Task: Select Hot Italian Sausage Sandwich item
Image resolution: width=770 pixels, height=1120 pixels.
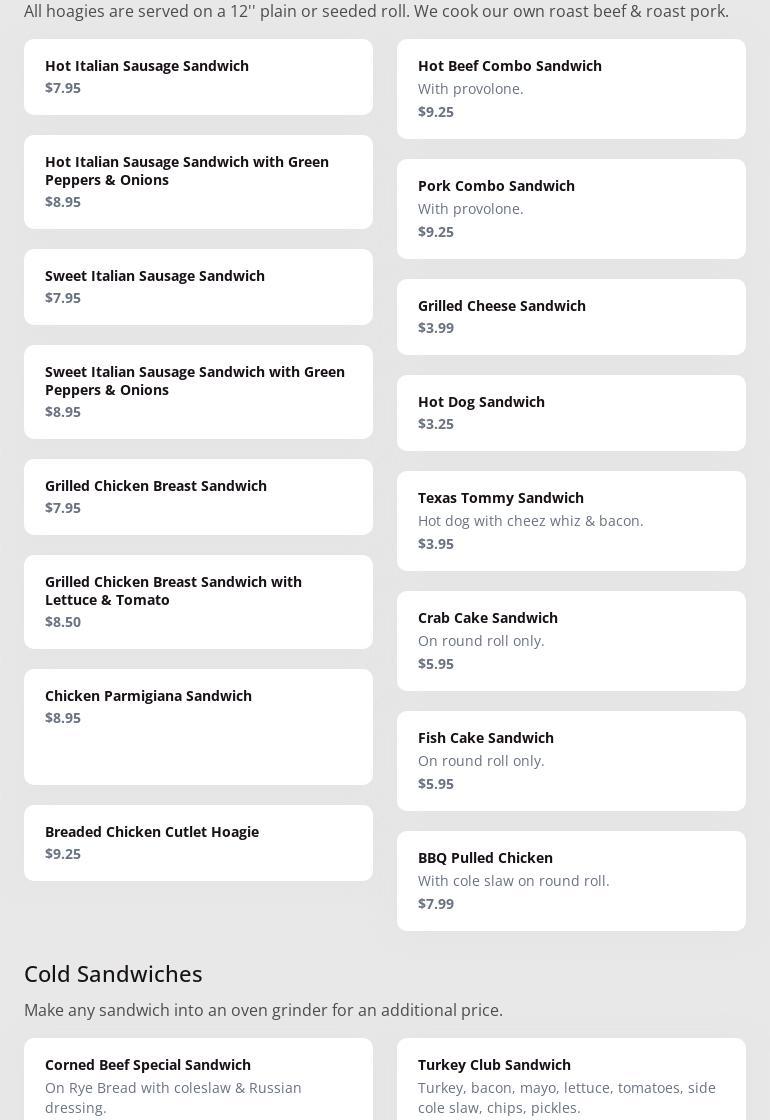Action: click(x=198, y=77)
